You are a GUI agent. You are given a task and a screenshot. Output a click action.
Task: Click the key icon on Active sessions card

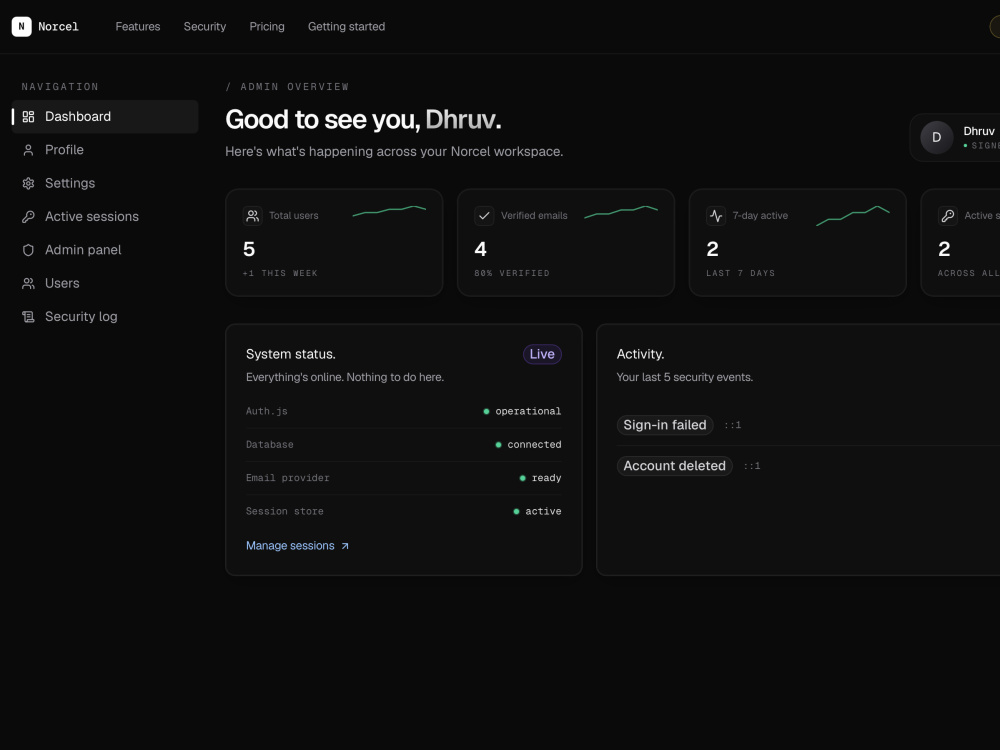948,216
